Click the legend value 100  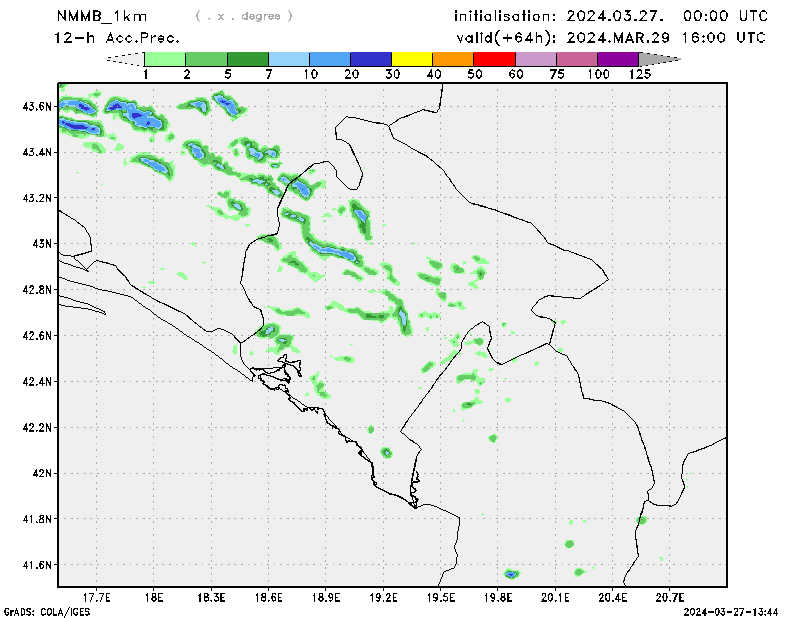pyautogui.click(x=598, y=75)
